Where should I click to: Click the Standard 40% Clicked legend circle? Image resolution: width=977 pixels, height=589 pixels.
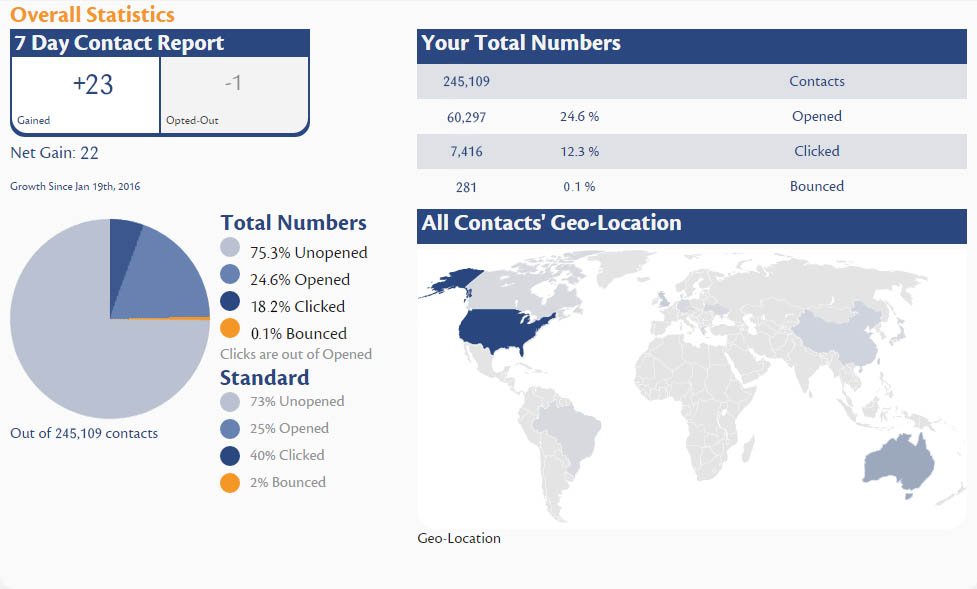pos(230,456)
